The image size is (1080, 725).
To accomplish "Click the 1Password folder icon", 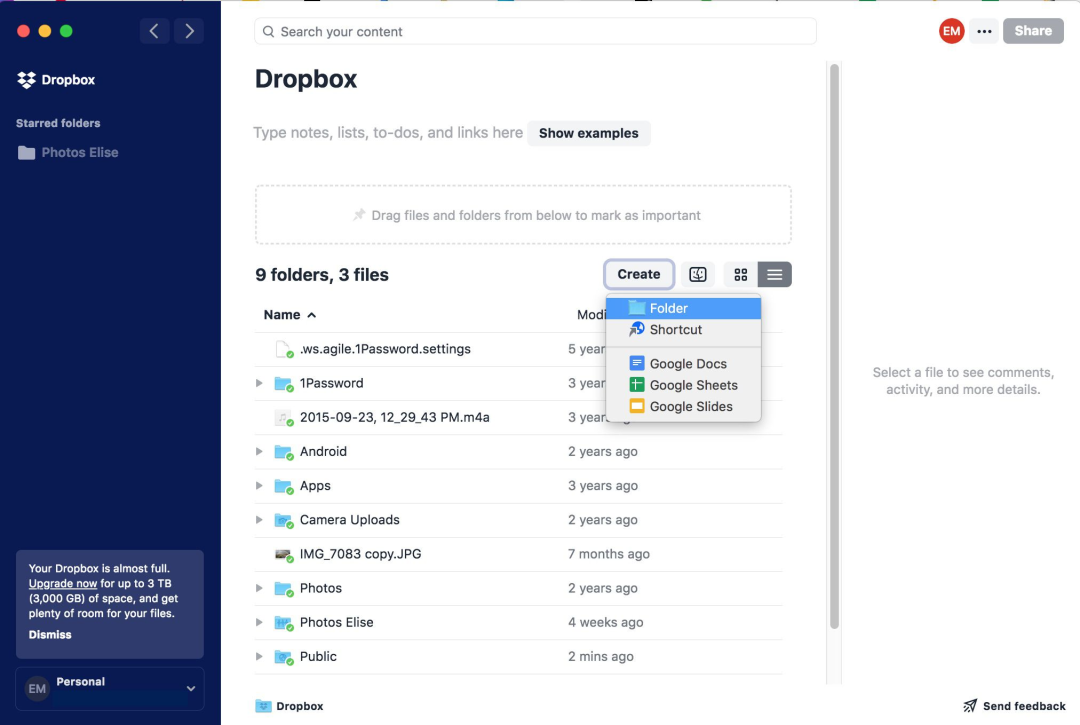I will [283, 383].
